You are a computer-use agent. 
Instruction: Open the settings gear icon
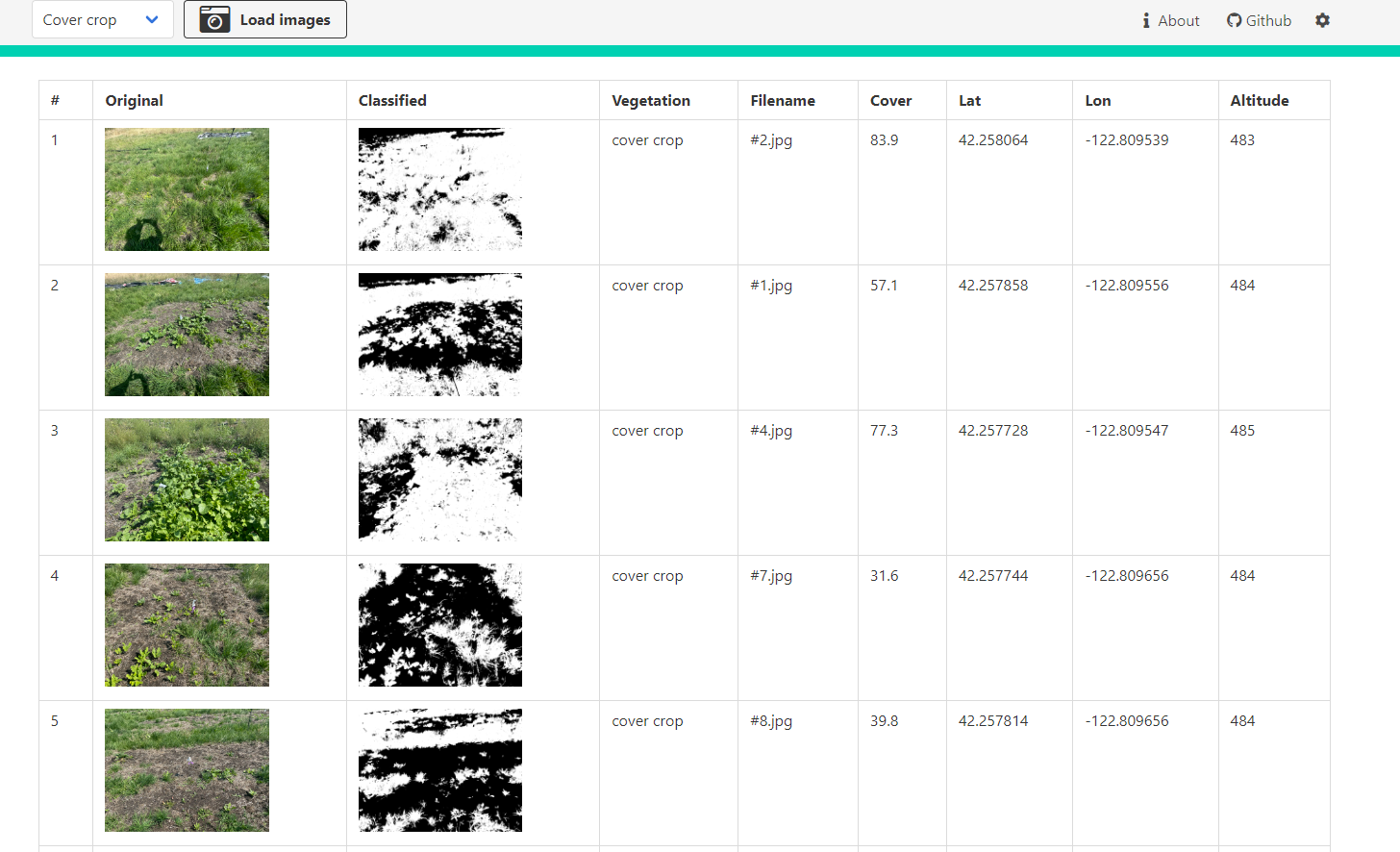(1322, 20)
